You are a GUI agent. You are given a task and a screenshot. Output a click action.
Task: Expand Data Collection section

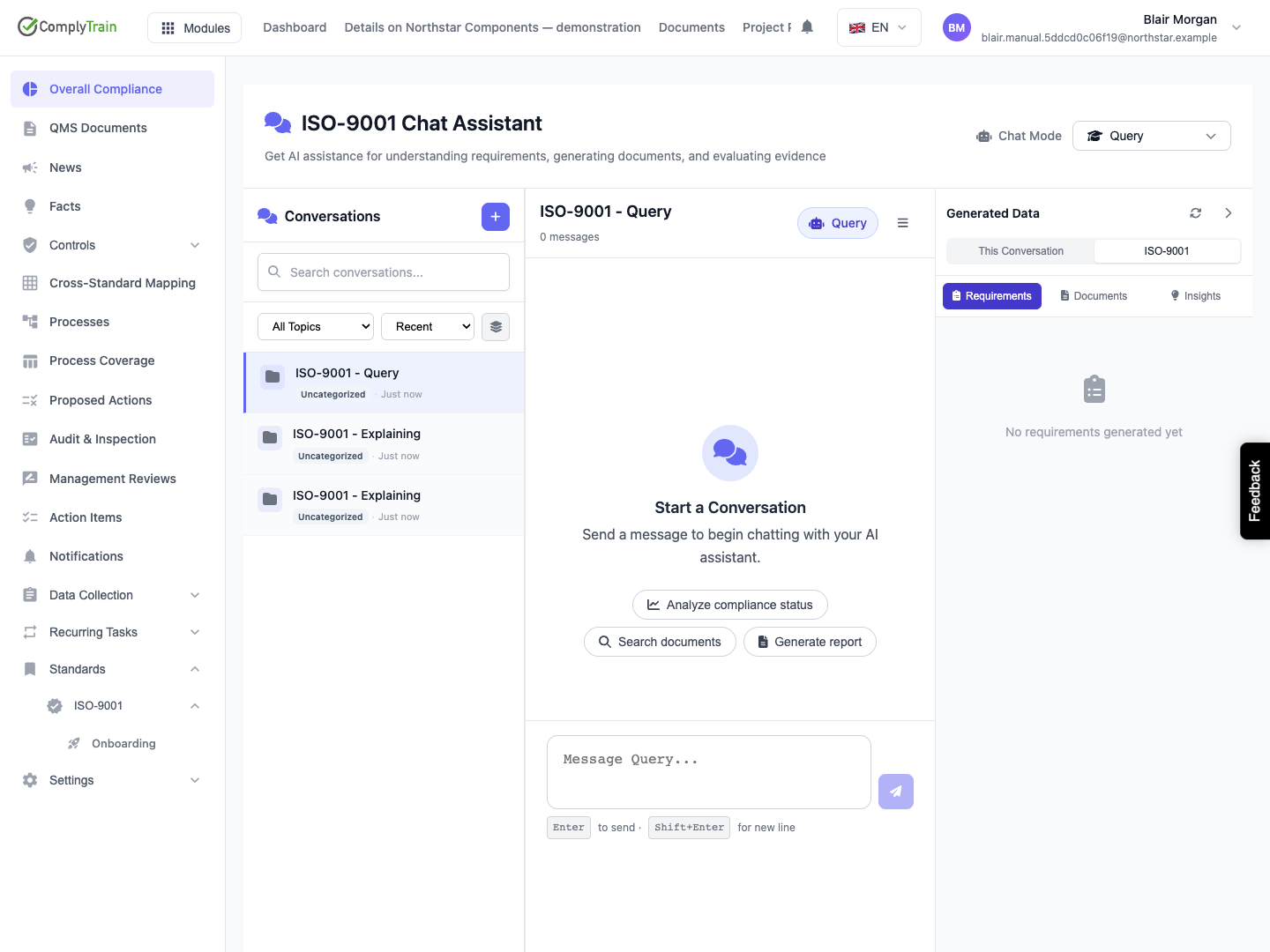tap(112, 595)
